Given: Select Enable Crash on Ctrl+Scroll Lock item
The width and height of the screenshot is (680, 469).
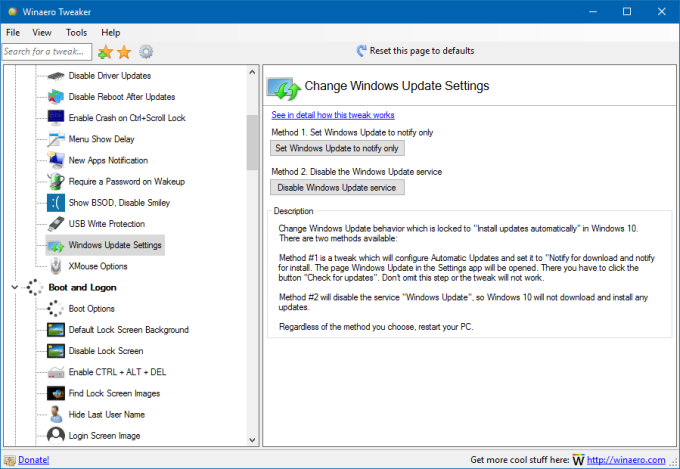Looking at the screenshot, I should [127, 118].
